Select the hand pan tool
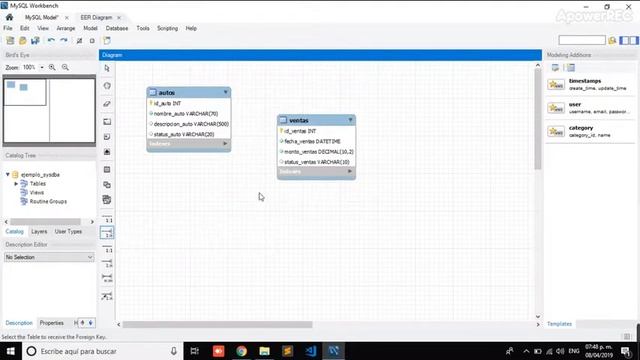 click(x=107, y=86)
